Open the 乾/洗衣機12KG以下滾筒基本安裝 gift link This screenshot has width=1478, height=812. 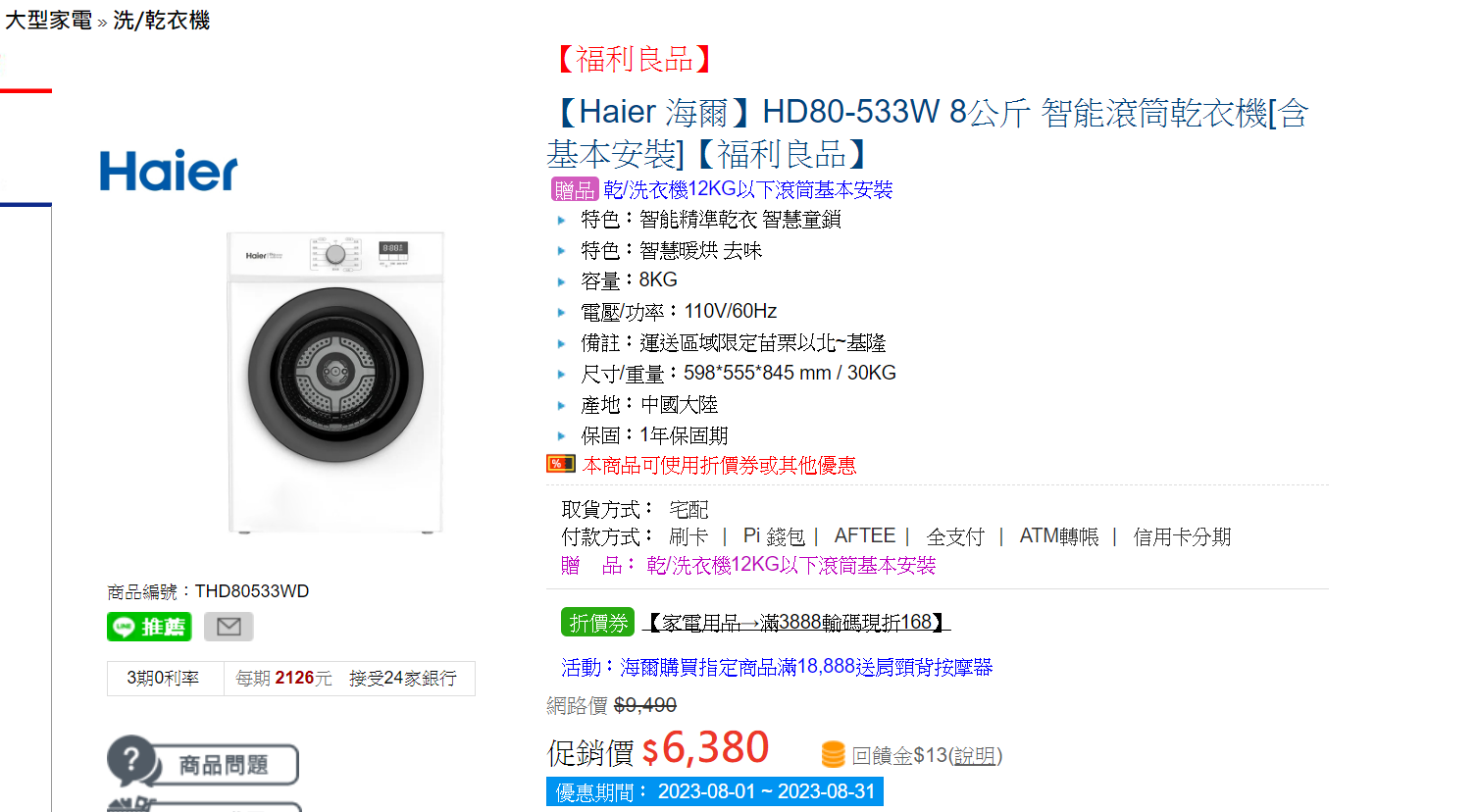[x=748, y=190]
